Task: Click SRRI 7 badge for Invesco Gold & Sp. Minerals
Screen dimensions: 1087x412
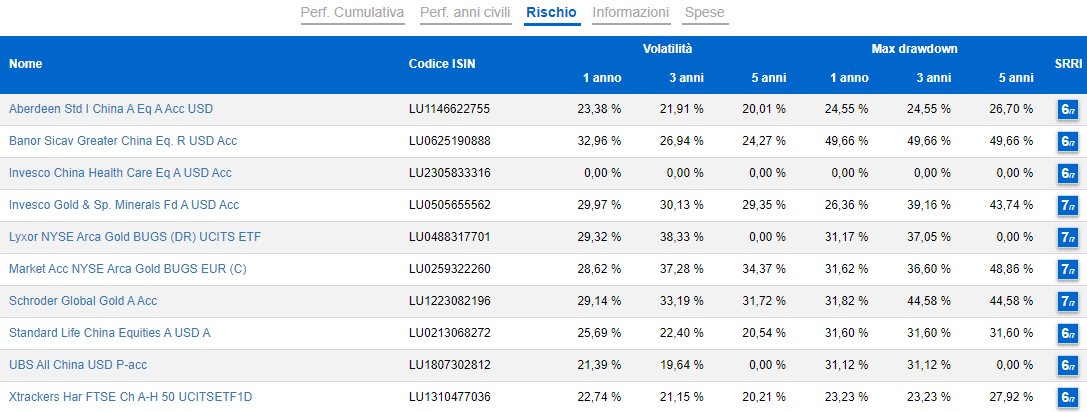Action: [x=1067, y=205]
